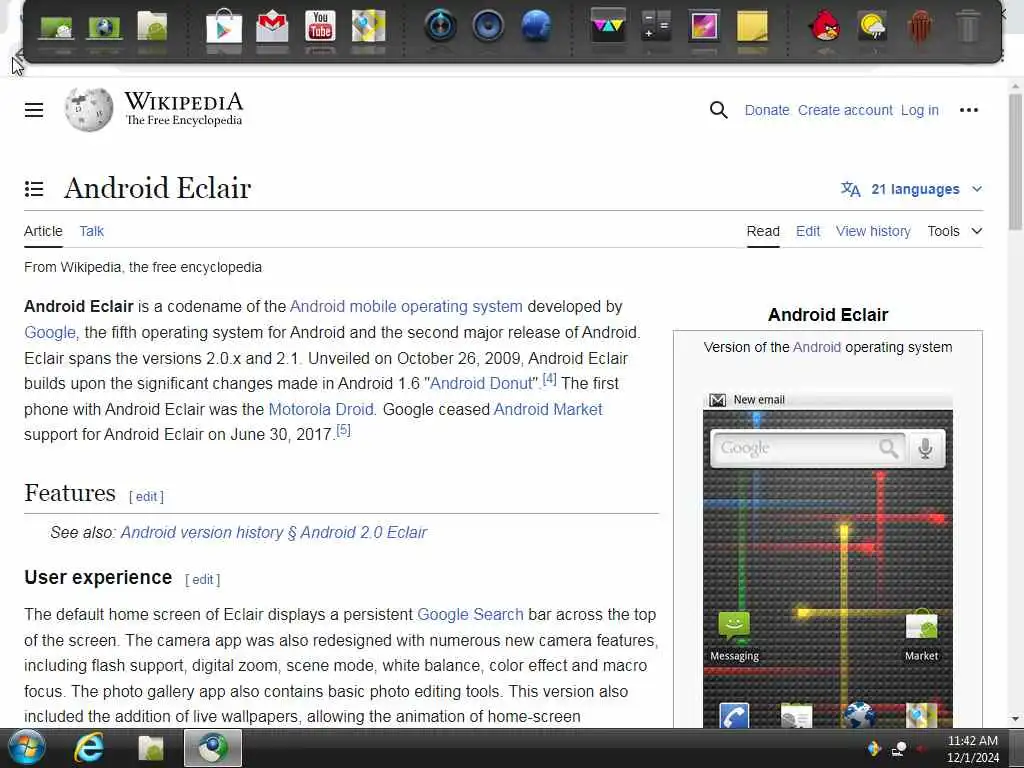Open the round blue compass dock icon
Image resolution: width=1024 pixels, height=768 pixels.
click(x=440, y=26)
